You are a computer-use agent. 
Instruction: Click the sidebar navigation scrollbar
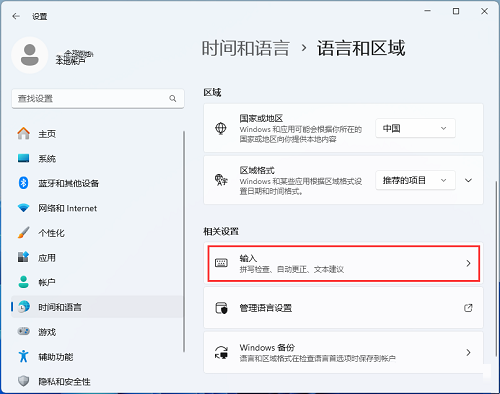pyautogui.click(x=184, y=241)
